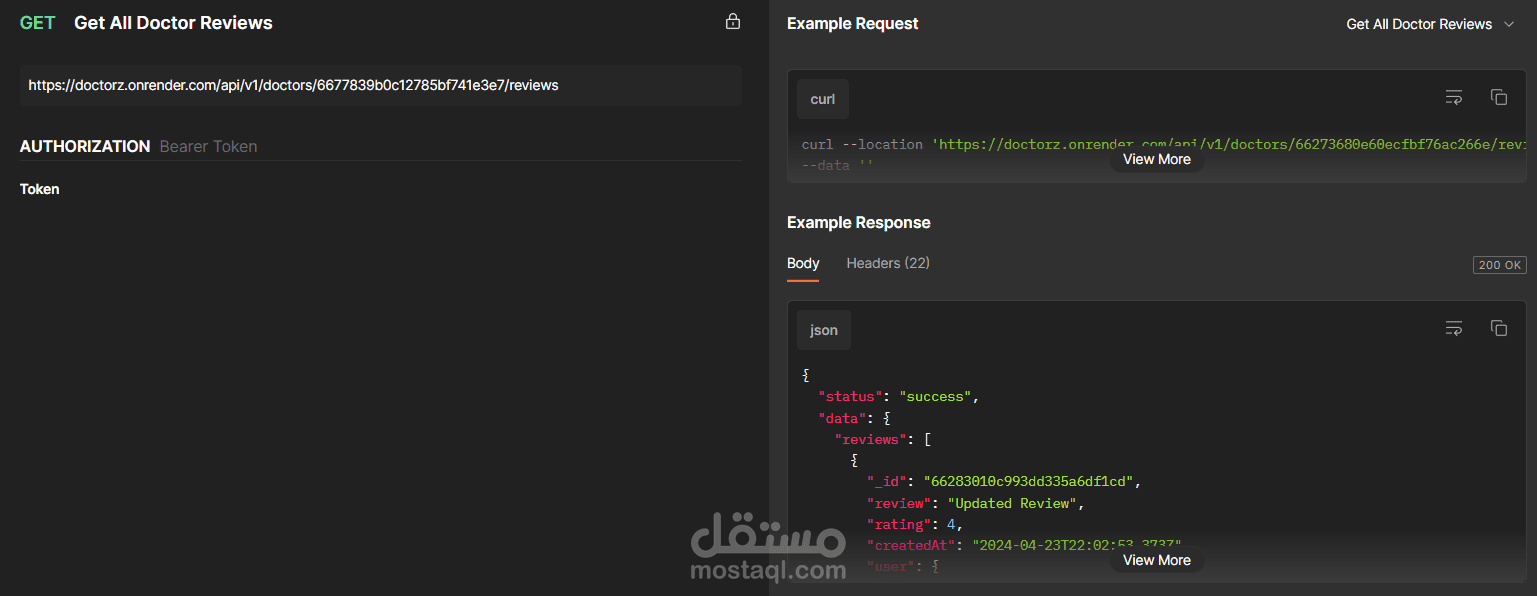Click the Example Response heading
Viewport: 1537px width, 596px height.
859,223
